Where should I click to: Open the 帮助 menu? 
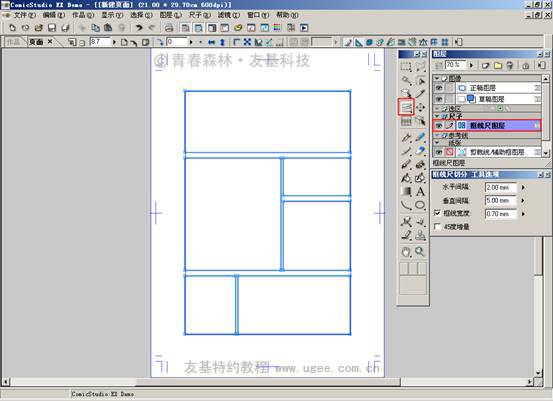[x=287, y=15]
